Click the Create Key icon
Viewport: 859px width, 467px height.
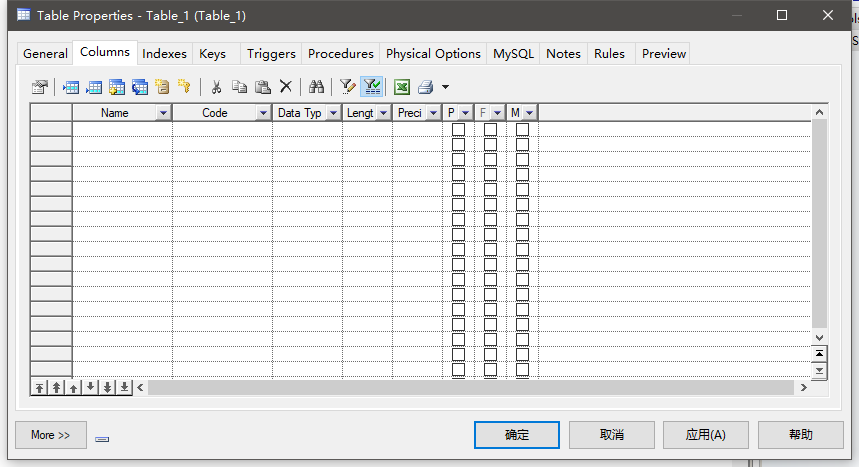point(185,87)
